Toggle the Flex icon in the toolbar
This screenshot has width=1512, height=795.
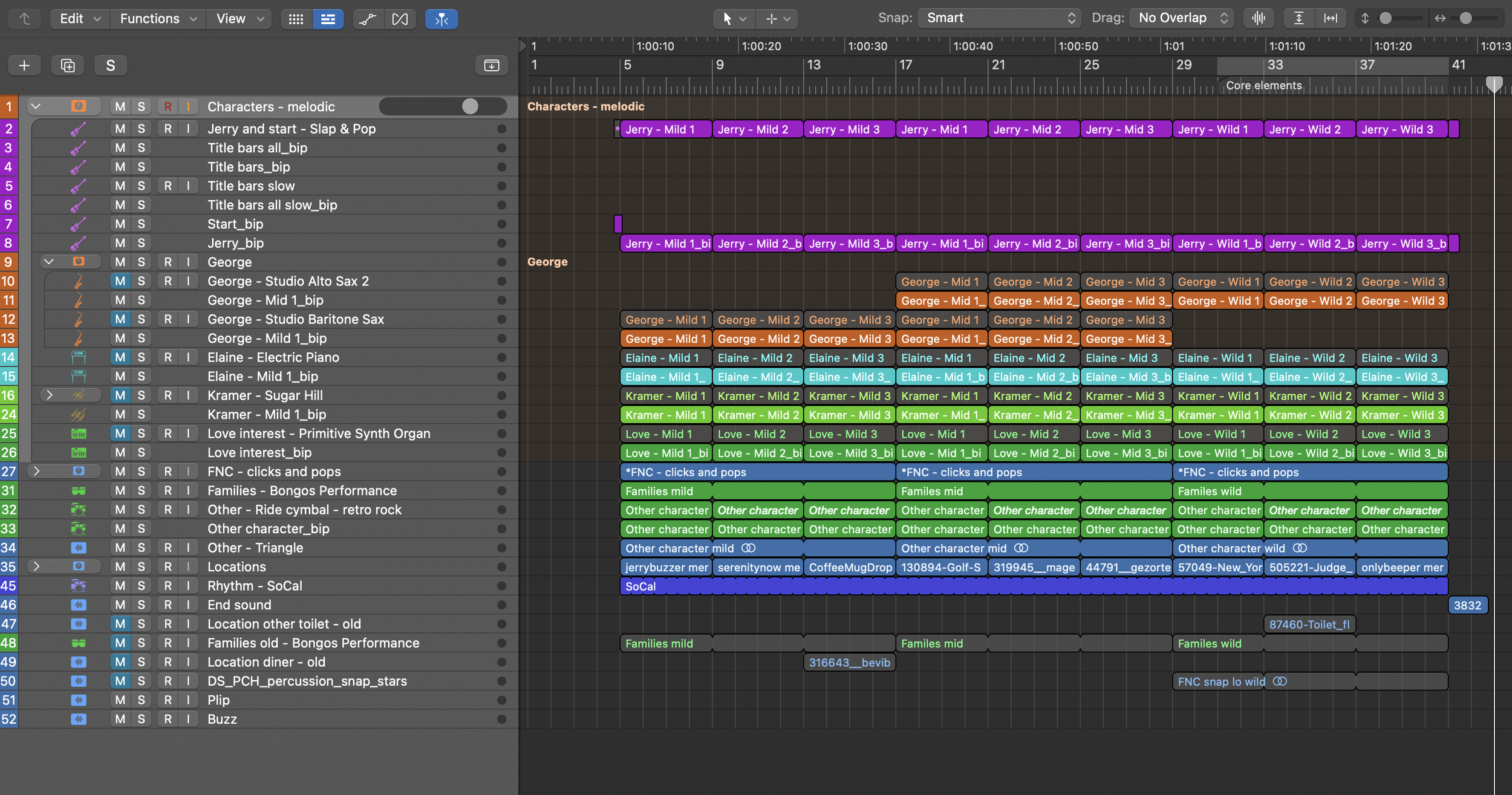coord(400,19)
